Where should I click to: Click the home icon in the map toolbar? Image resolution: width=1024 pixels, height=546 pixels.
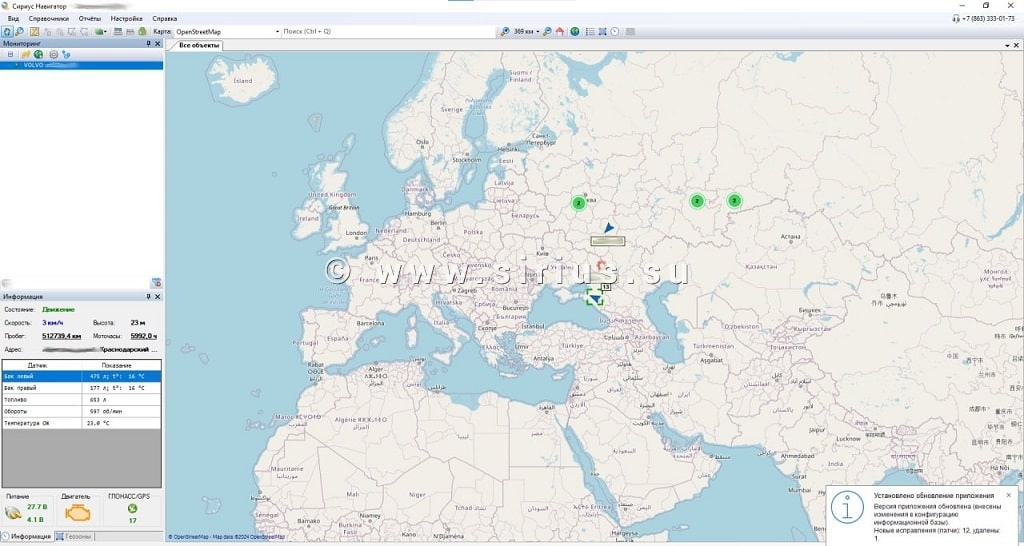[x=559, y=32]
